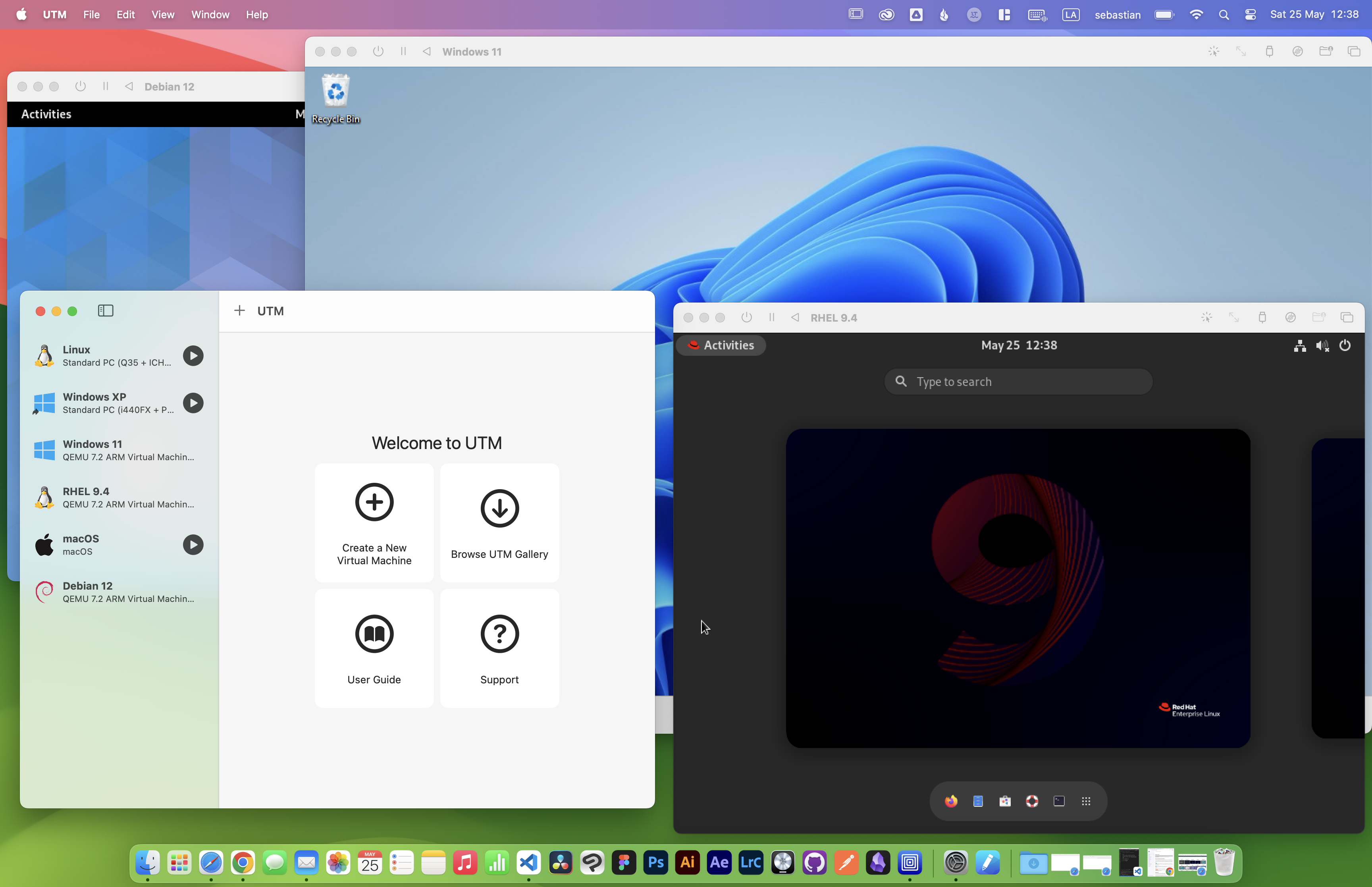Open Firefox in the RHEL dash

(950, 801)
